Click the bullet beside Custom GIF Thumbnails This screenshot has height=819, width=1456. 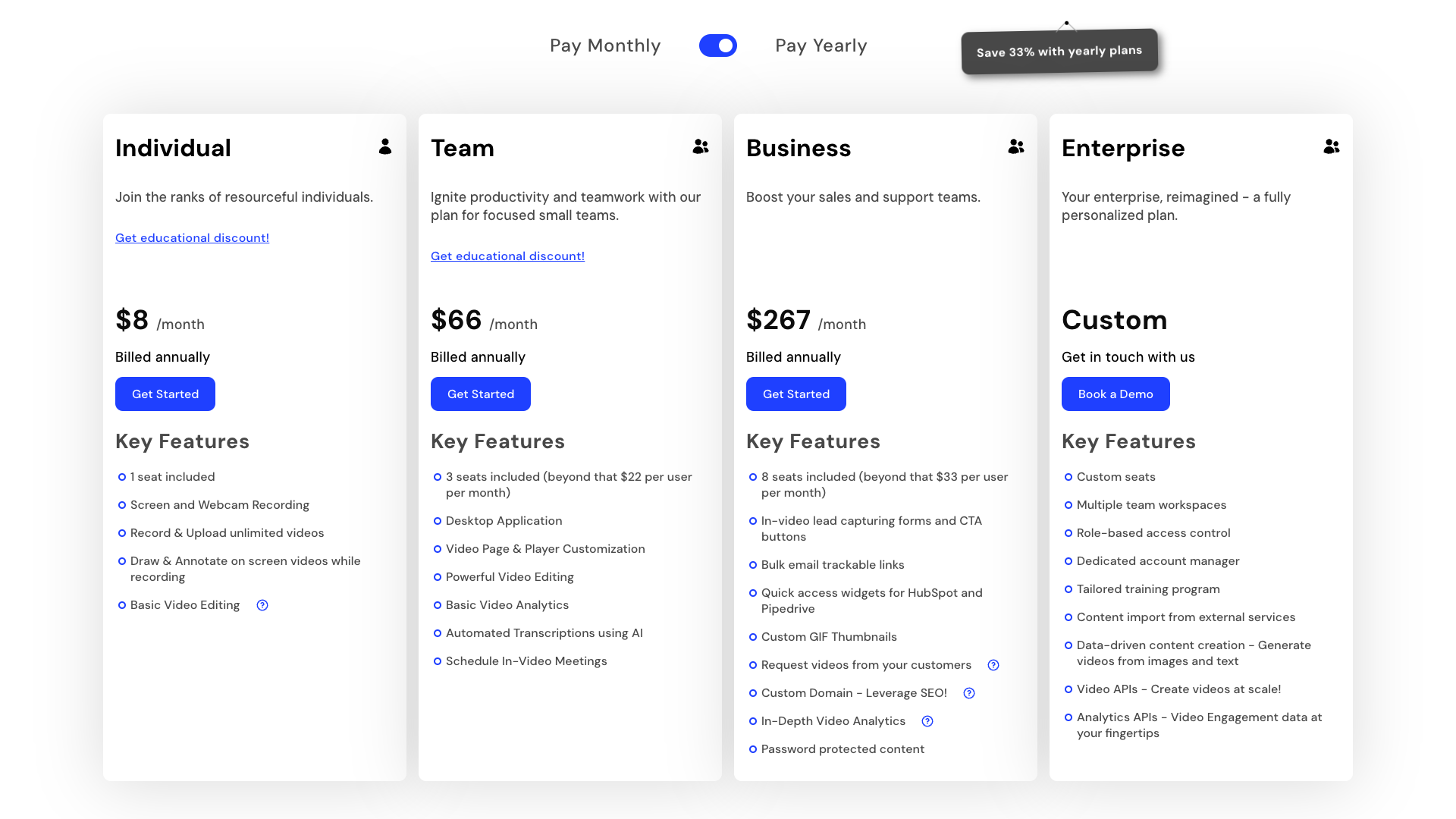pos(752,637)
